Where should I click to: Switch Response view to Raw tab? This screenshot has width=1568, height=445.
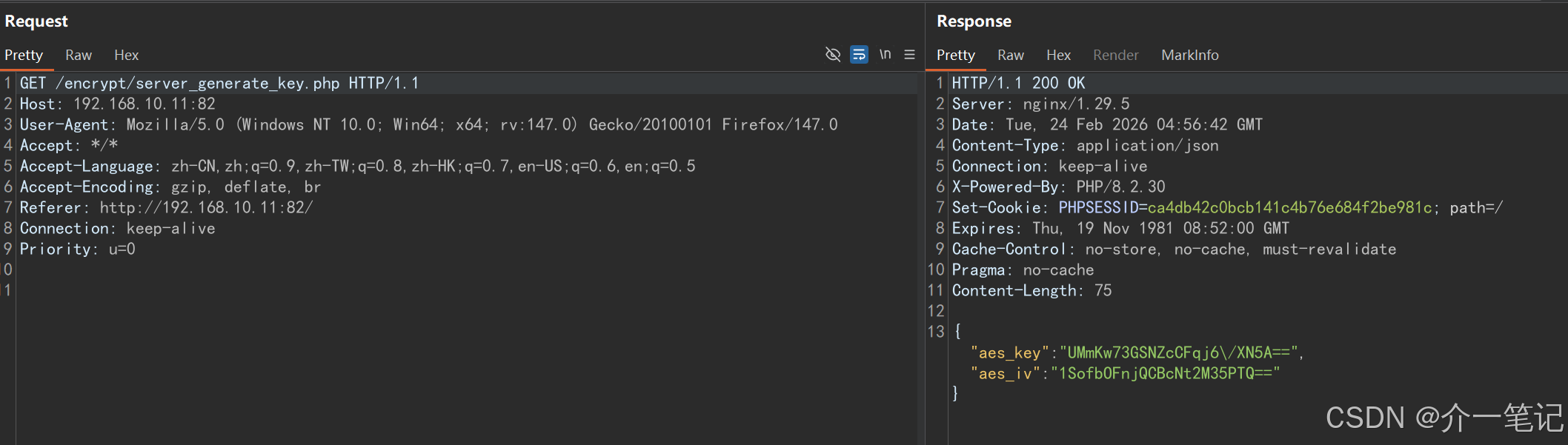tap(1010, 55)
